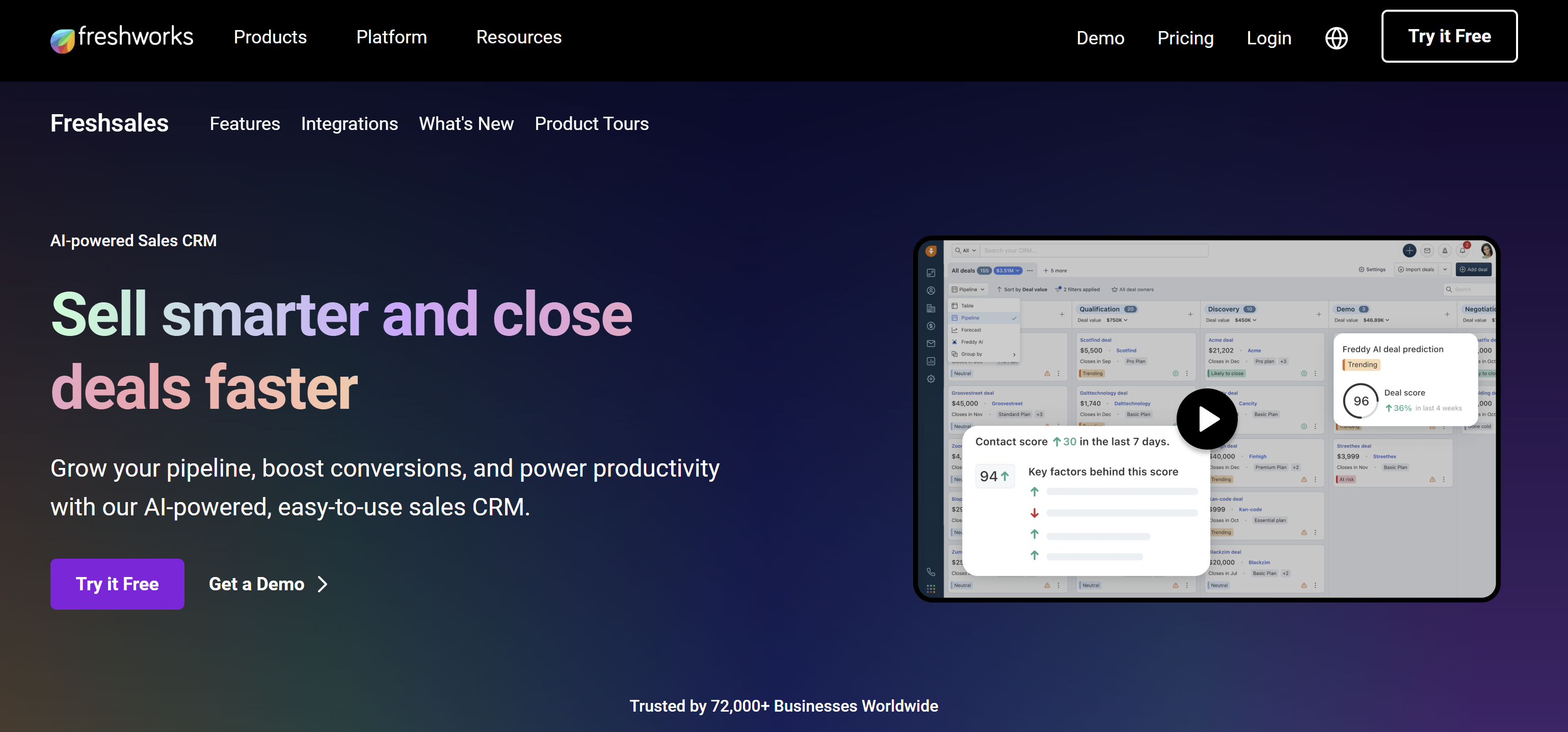
Task: Click the phone icon in preview sidebar
Action: tap(931, 572)
